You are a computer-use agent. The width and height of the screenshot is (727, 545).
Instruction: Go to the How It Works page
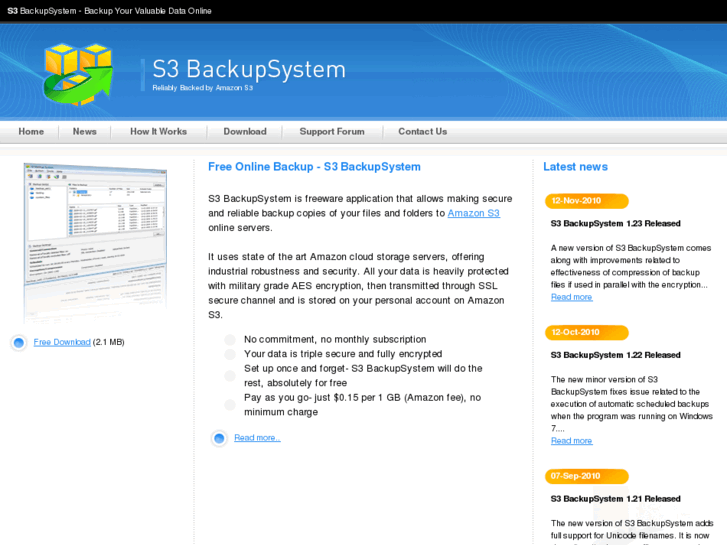(159, 131)
